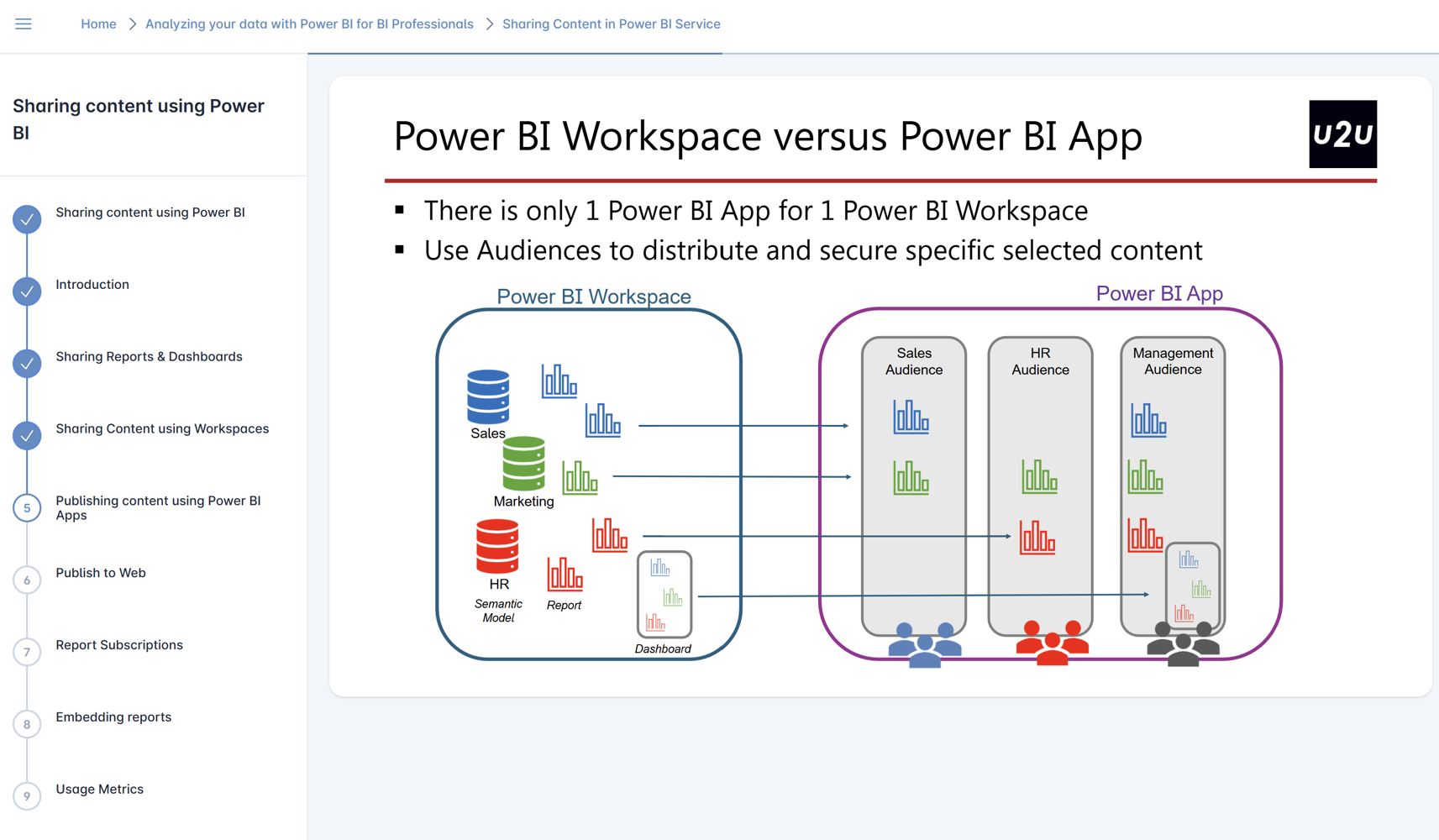Select step 8 circle marker
Viewport: 1439px width, 840px height.
point(27,724)
